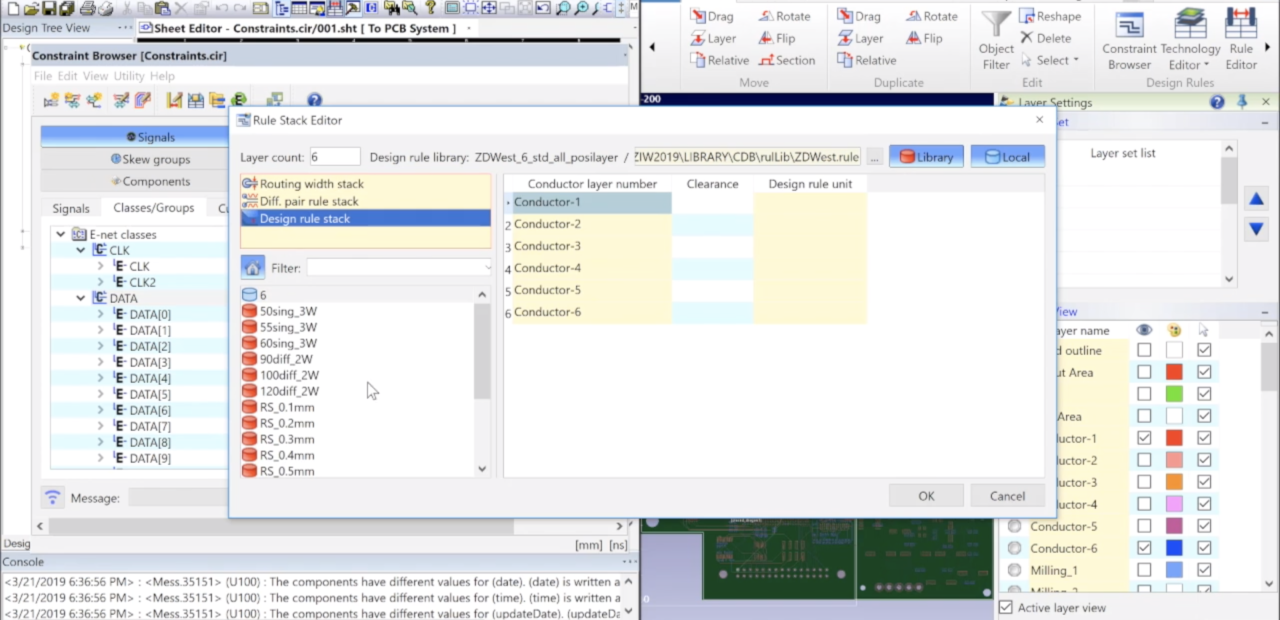Click the Layer count input field

(334, 157)
